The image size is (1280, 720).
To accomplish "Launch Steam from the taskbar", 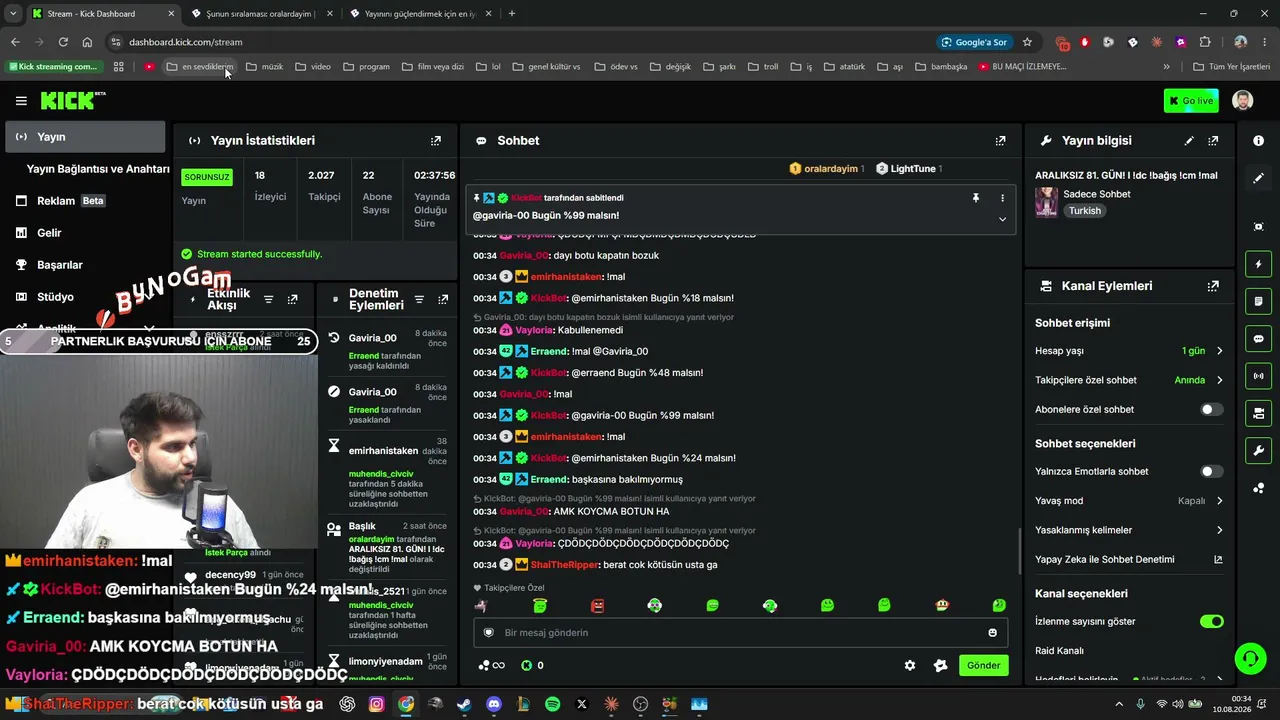I will (464, 704).
